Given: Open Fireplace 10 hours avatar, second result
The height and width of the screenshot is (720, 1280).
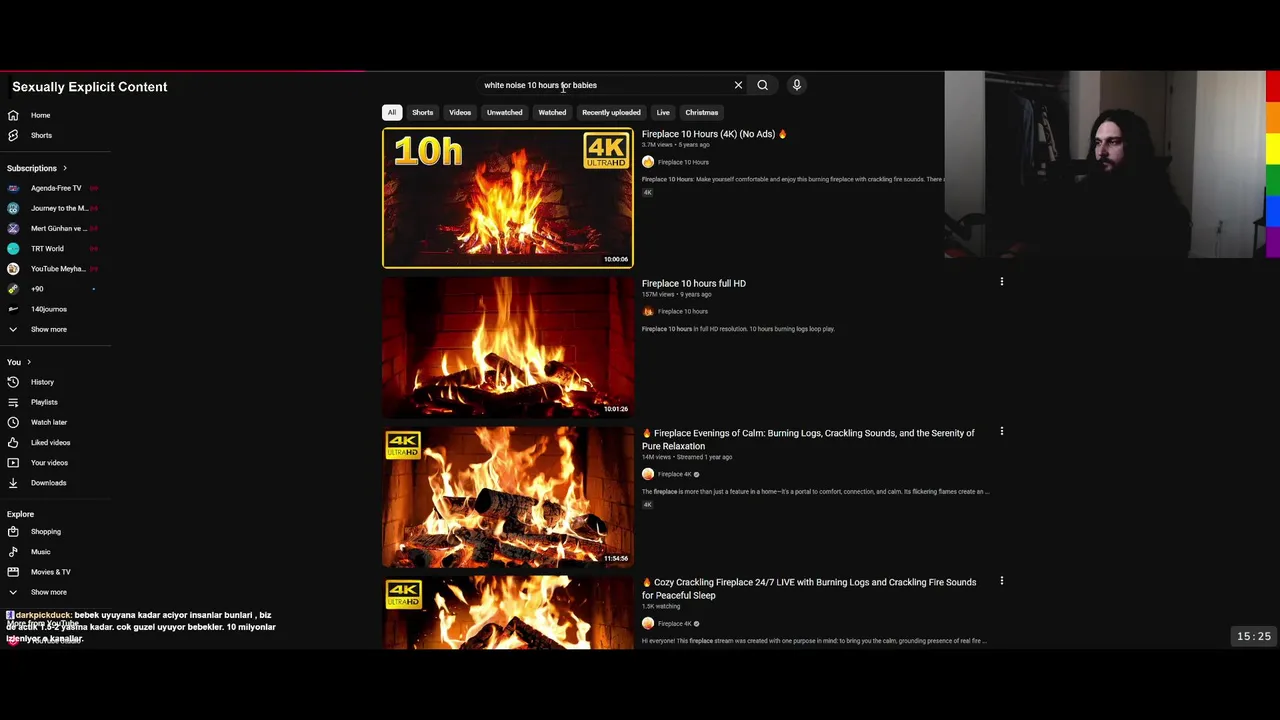Looking at the screenshot, I should pos(648,311).
